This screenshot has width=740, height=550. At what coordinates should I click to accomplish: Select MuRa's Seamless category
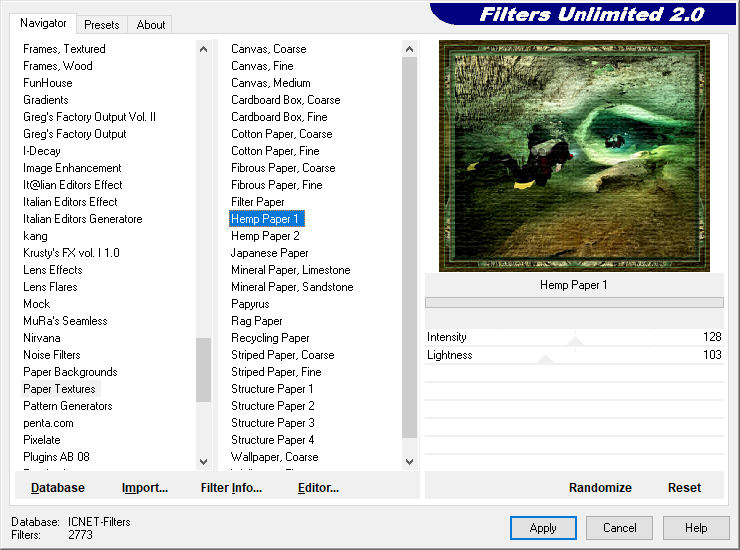point(65,321)
